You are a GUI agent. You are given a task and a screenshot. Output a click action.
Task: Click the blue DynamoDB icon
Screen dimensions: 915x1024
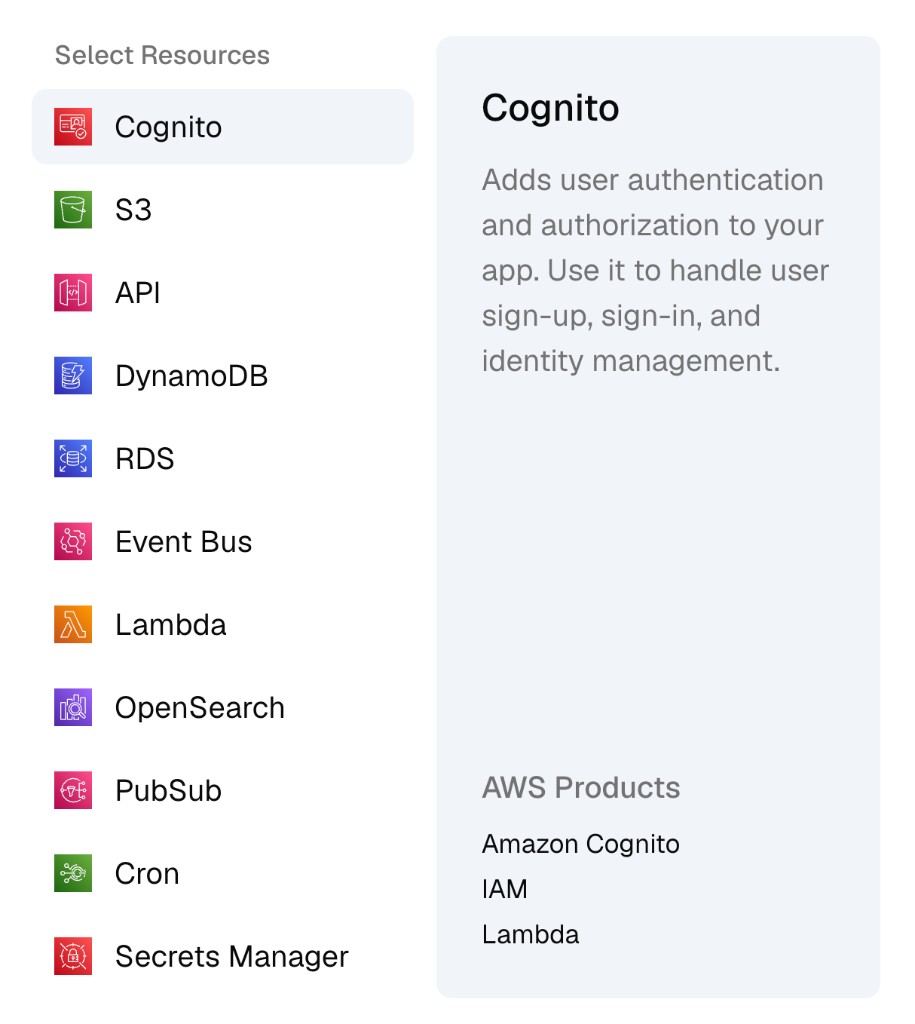(x=72, y=376)
